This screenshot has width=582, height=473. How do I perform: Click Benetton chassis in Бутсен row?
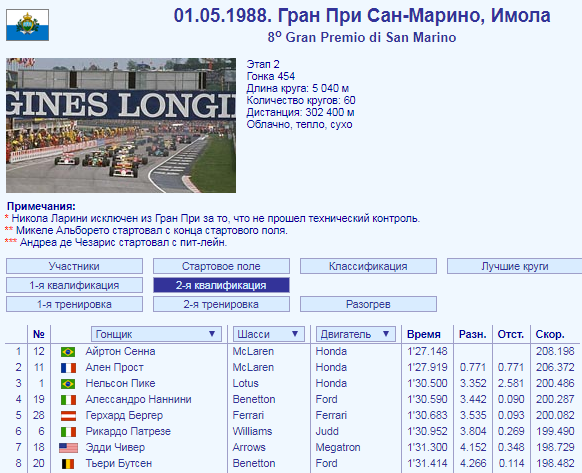coord(254,463)
